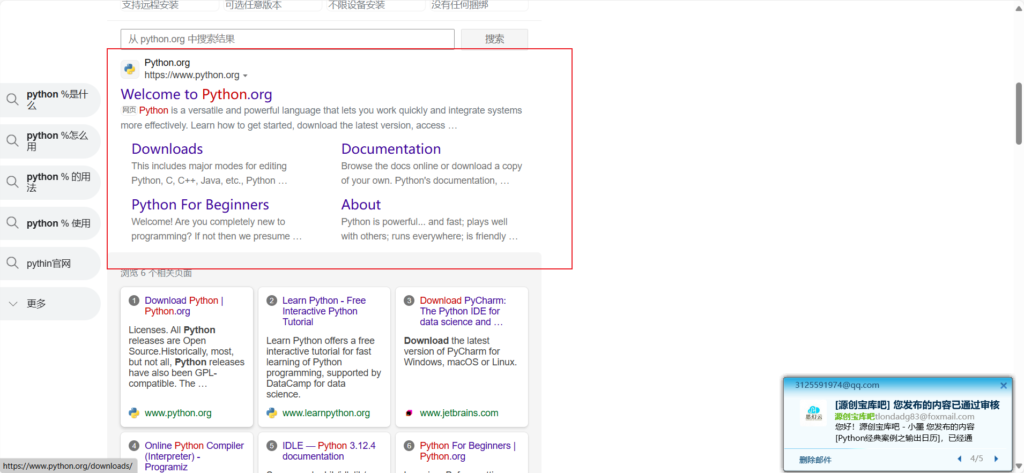The width and height of the screenshot is (1024, 473).
Task: Click JetBrains favicon next to www.jetbrains.com
Action: click(409, 413)
